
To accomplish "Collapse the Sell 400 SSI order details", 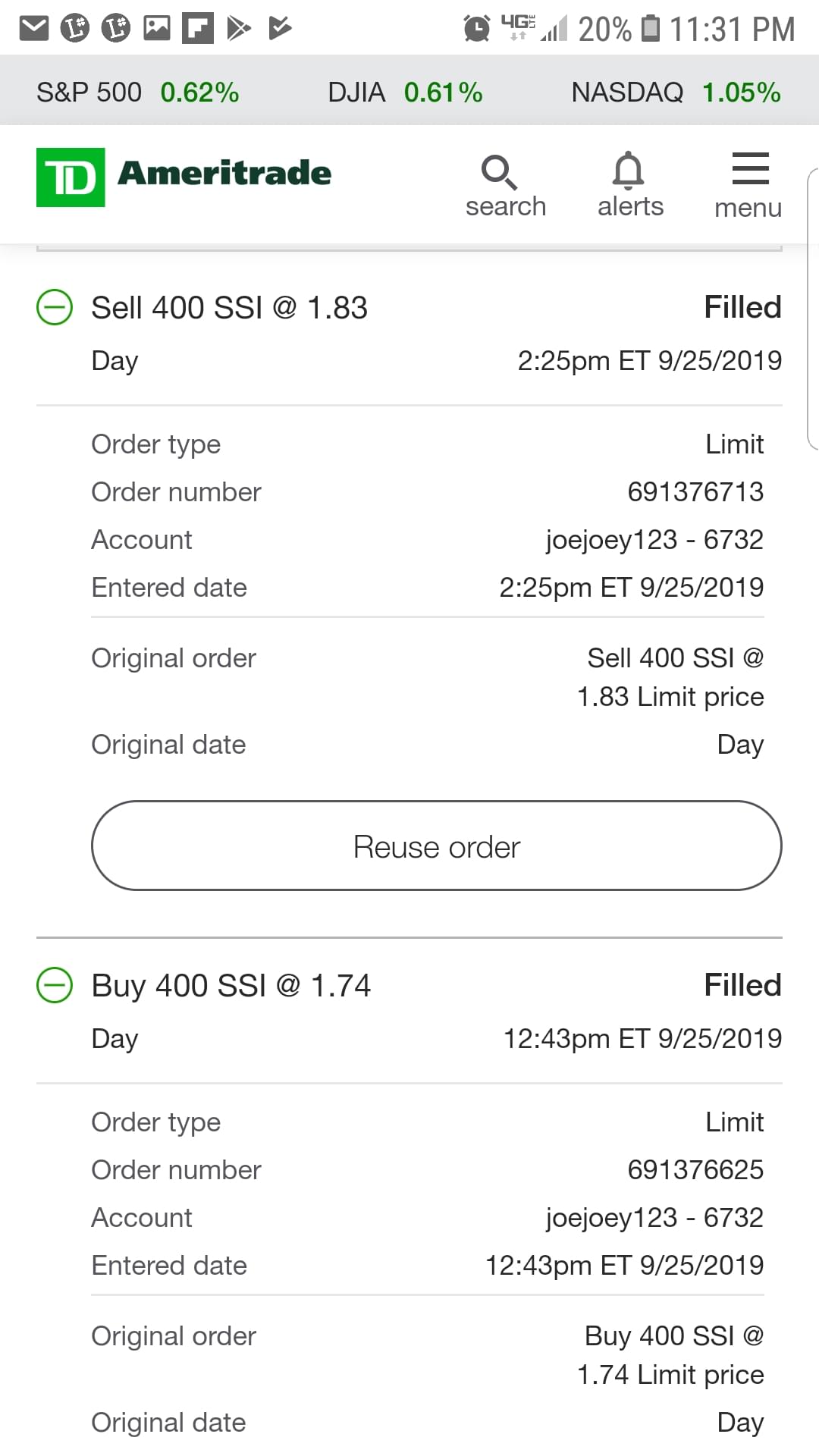I will (x=55, y=308).
